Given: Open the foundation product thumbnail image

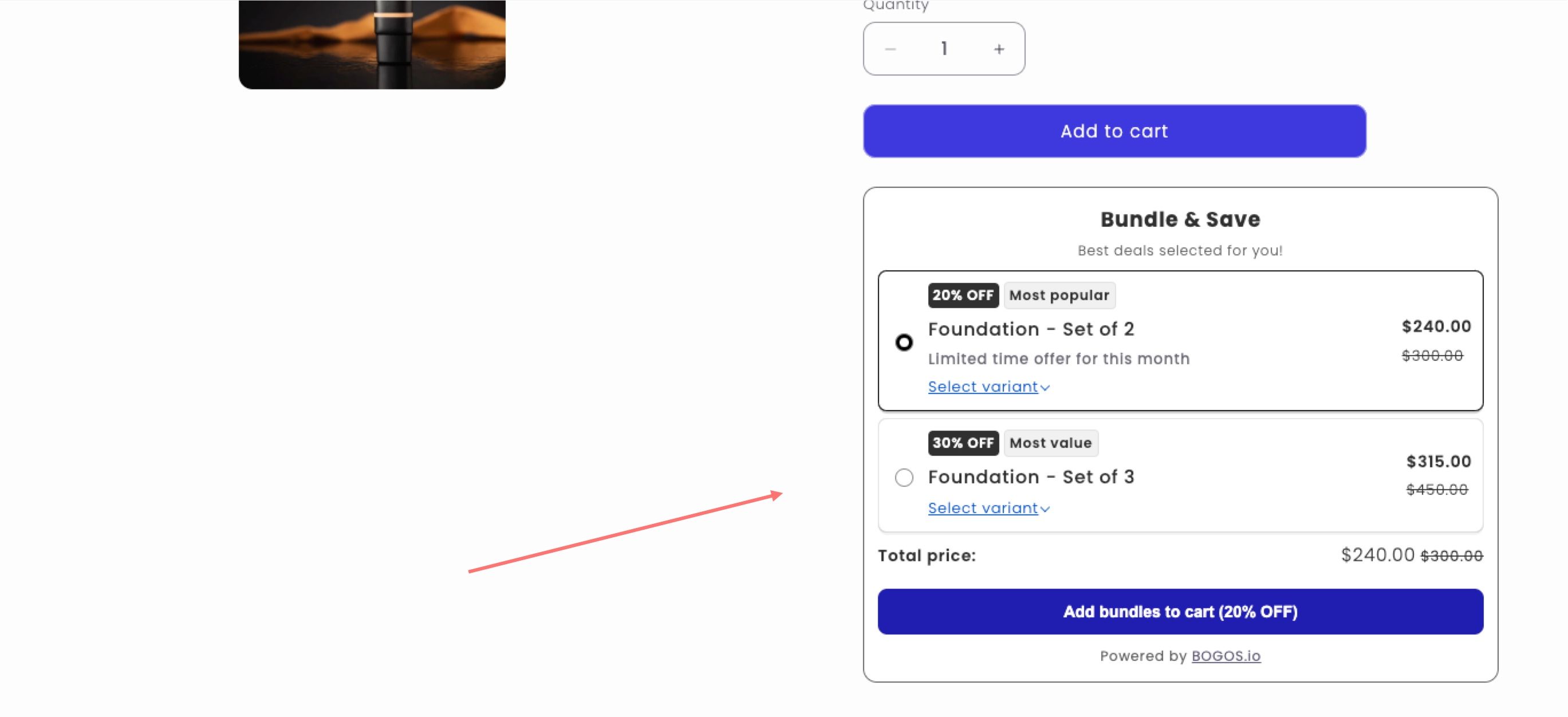Looking at the screenshot, I should point(372,45).
